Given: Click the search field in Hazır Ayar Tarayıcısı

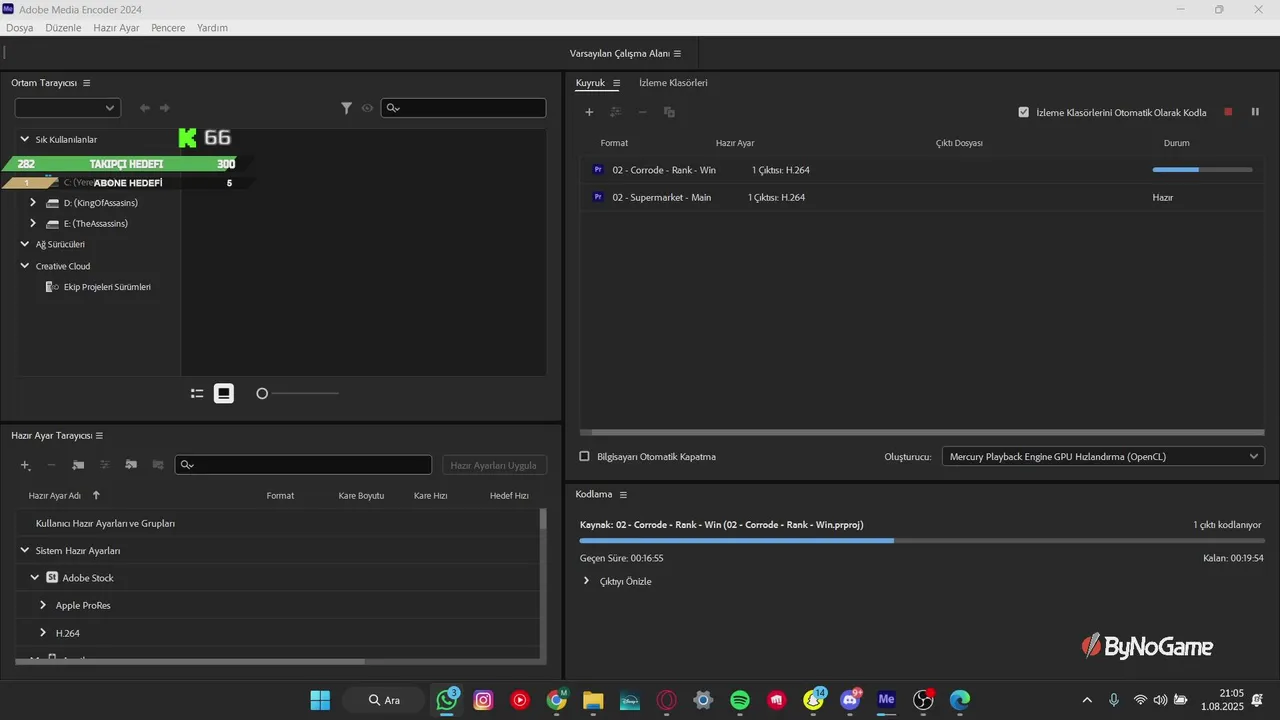Looking at the screenshot, I should (x=303, y=465).
